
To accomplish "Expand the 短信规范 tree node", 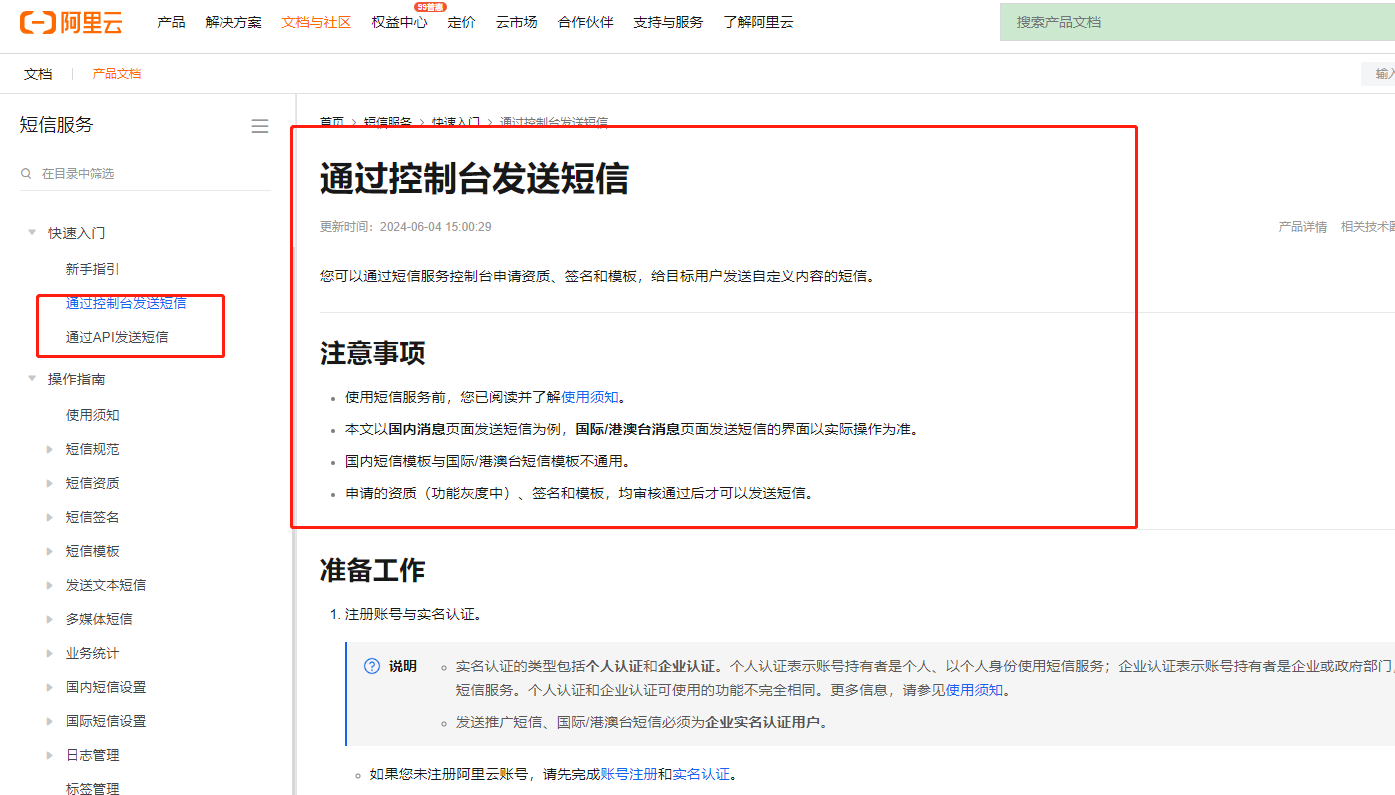I will click(x=50, y=449).
